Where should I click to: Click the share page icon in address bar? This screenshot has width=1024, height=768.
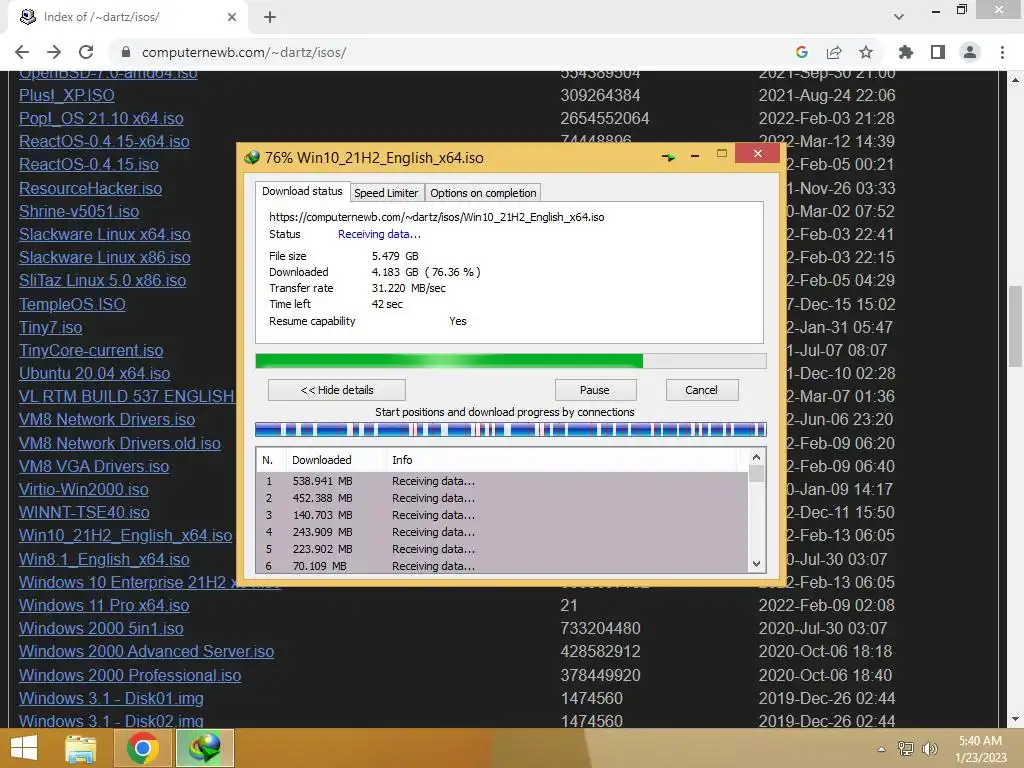click(834, 52)
